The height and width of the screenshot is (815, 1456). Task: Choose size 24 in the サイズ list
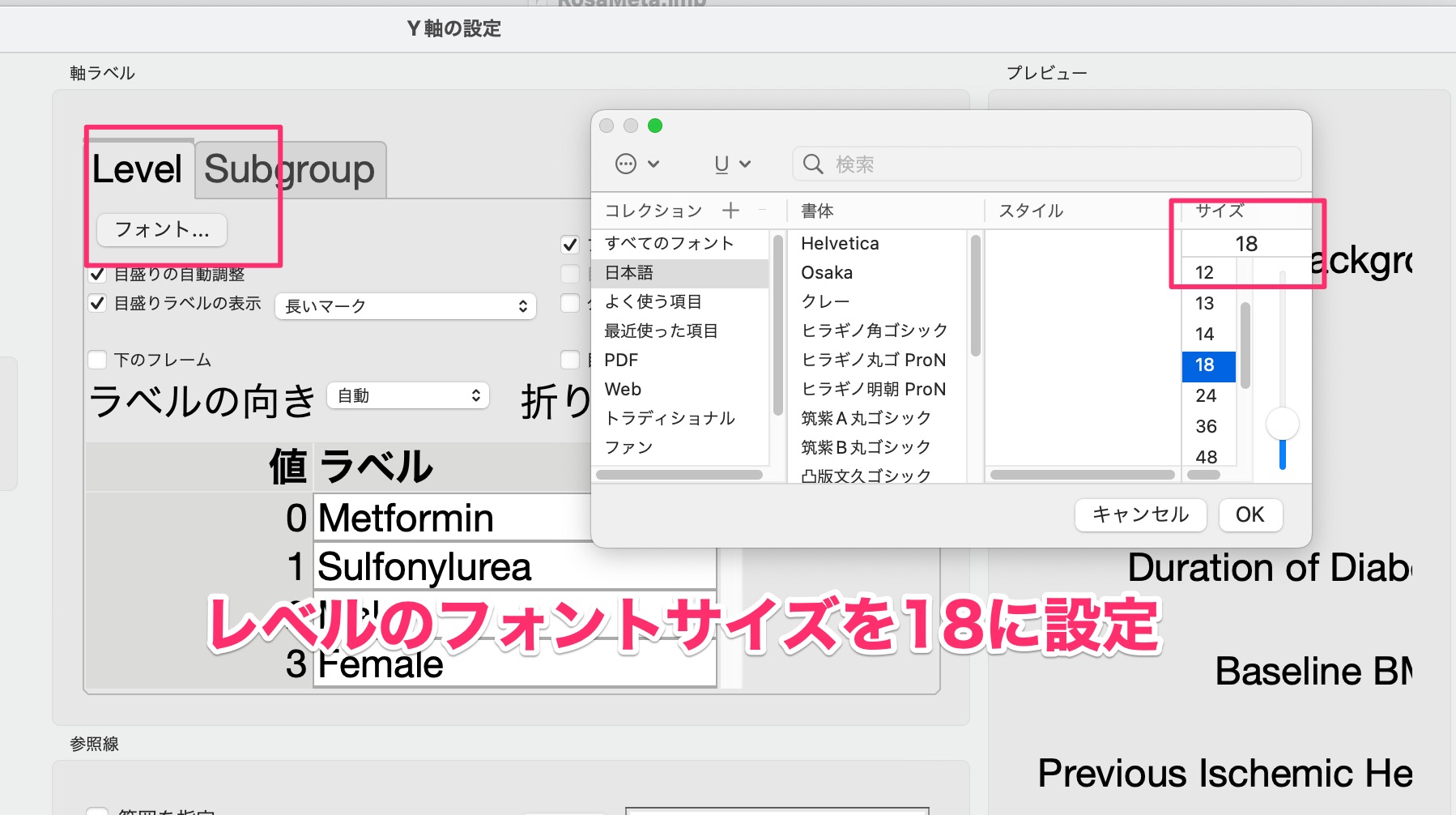coord(1207,395)
